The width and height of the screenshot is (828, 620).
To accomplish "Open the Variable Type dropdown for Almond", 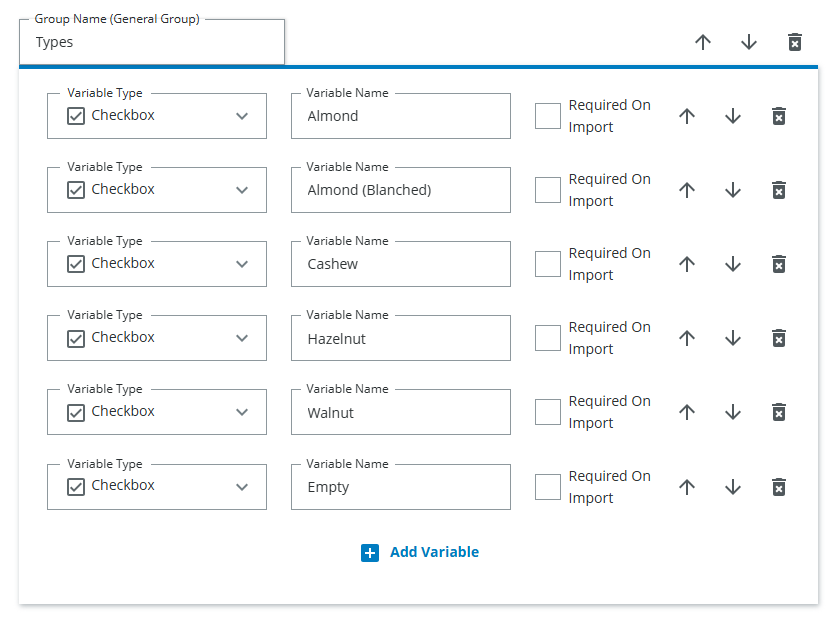I will [x=241, y=116].
